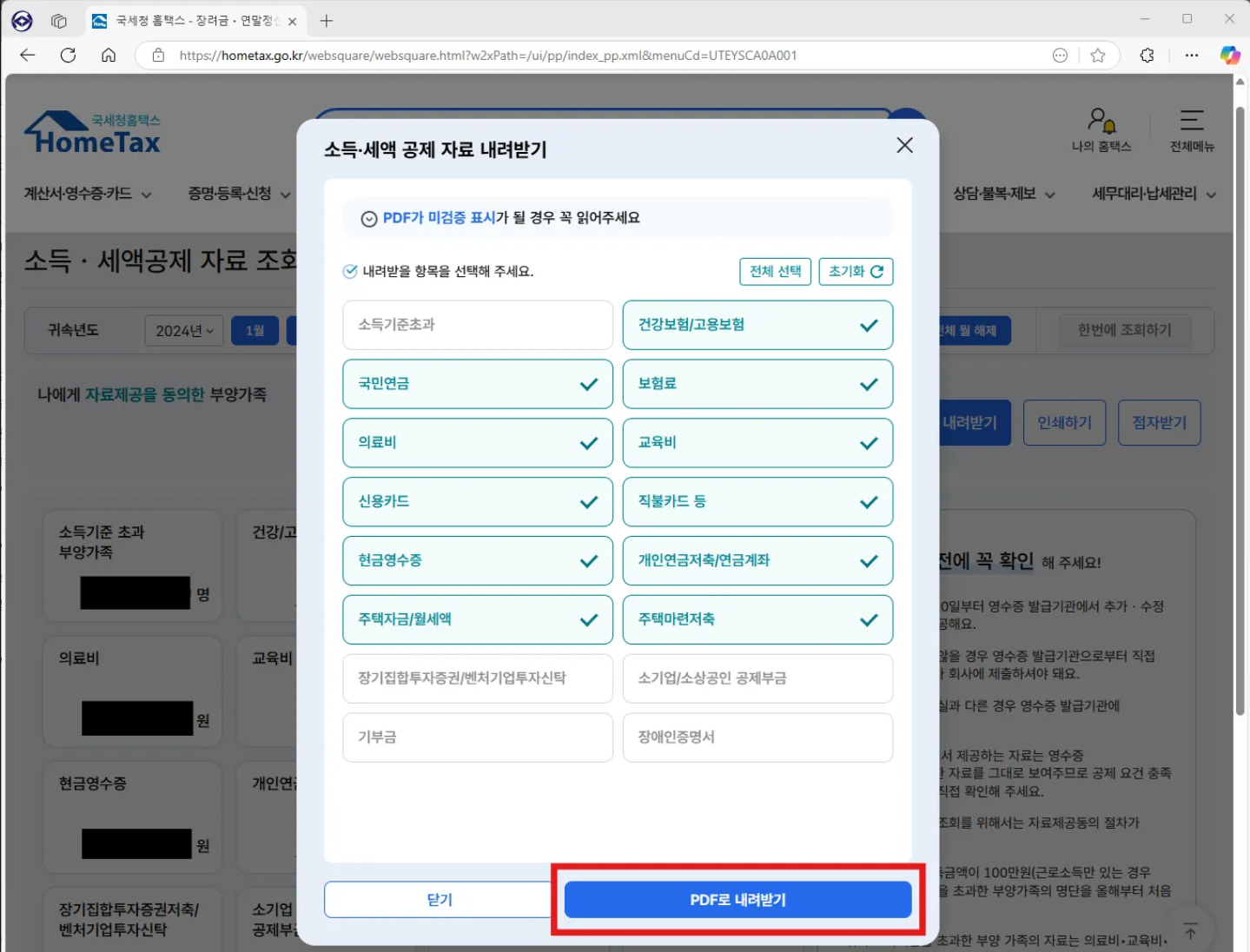Click the feedback icon in the address bar

[1060, 56]
